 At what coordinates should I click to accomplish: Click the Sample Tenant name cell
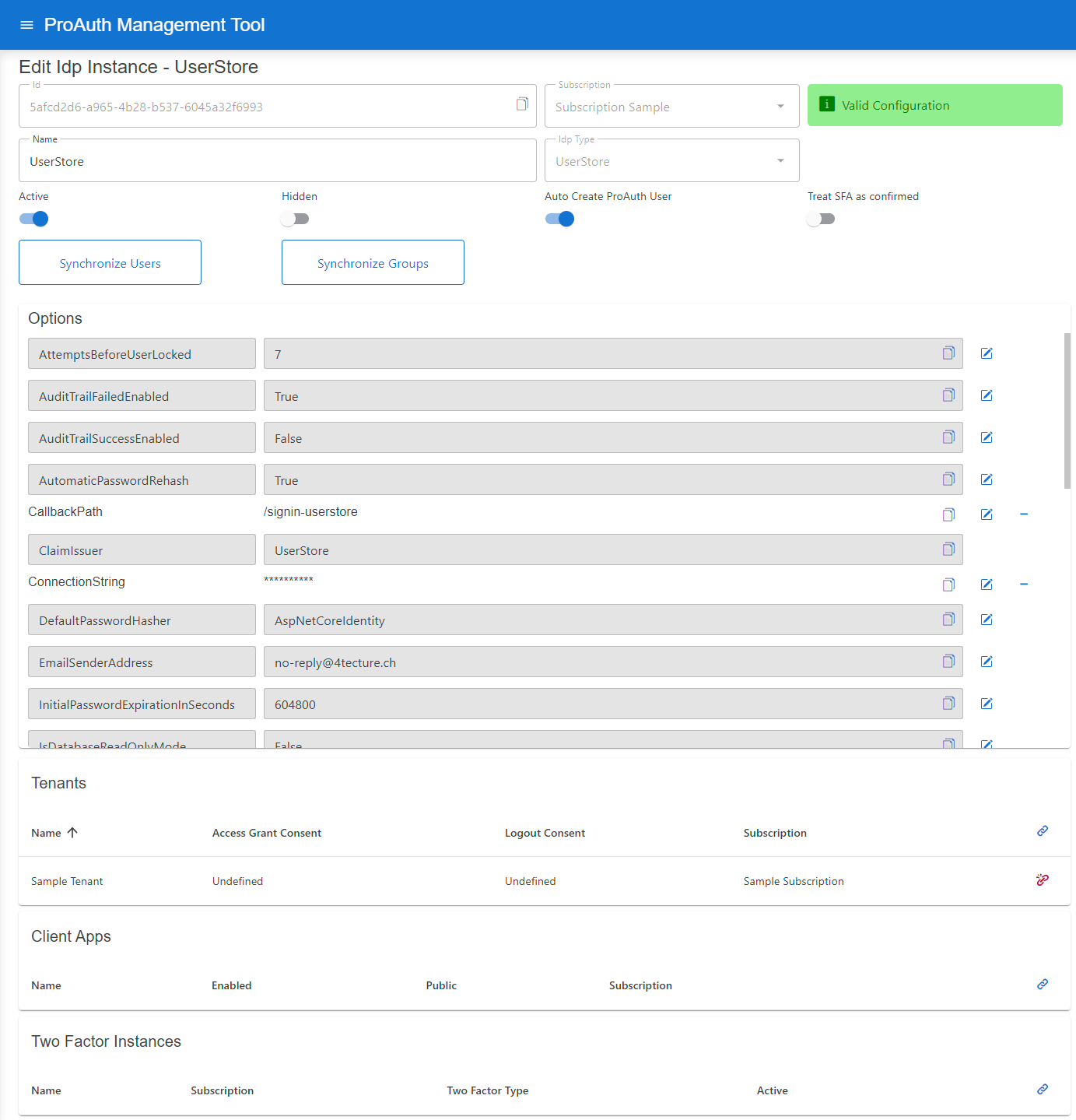click(67, 881)
